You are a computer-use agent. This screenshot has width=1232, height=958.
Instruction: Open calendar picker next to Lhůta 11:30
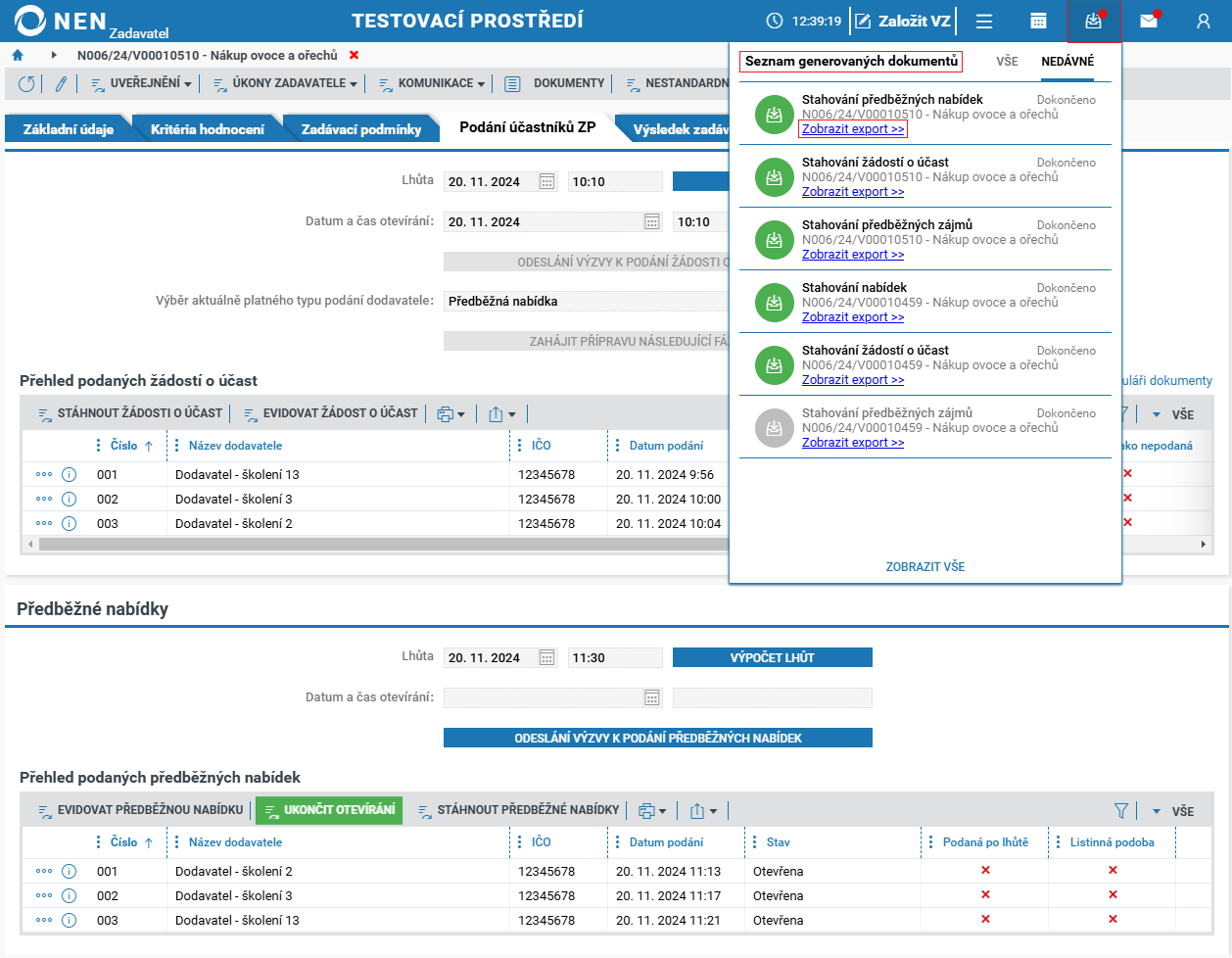(547, 658)
